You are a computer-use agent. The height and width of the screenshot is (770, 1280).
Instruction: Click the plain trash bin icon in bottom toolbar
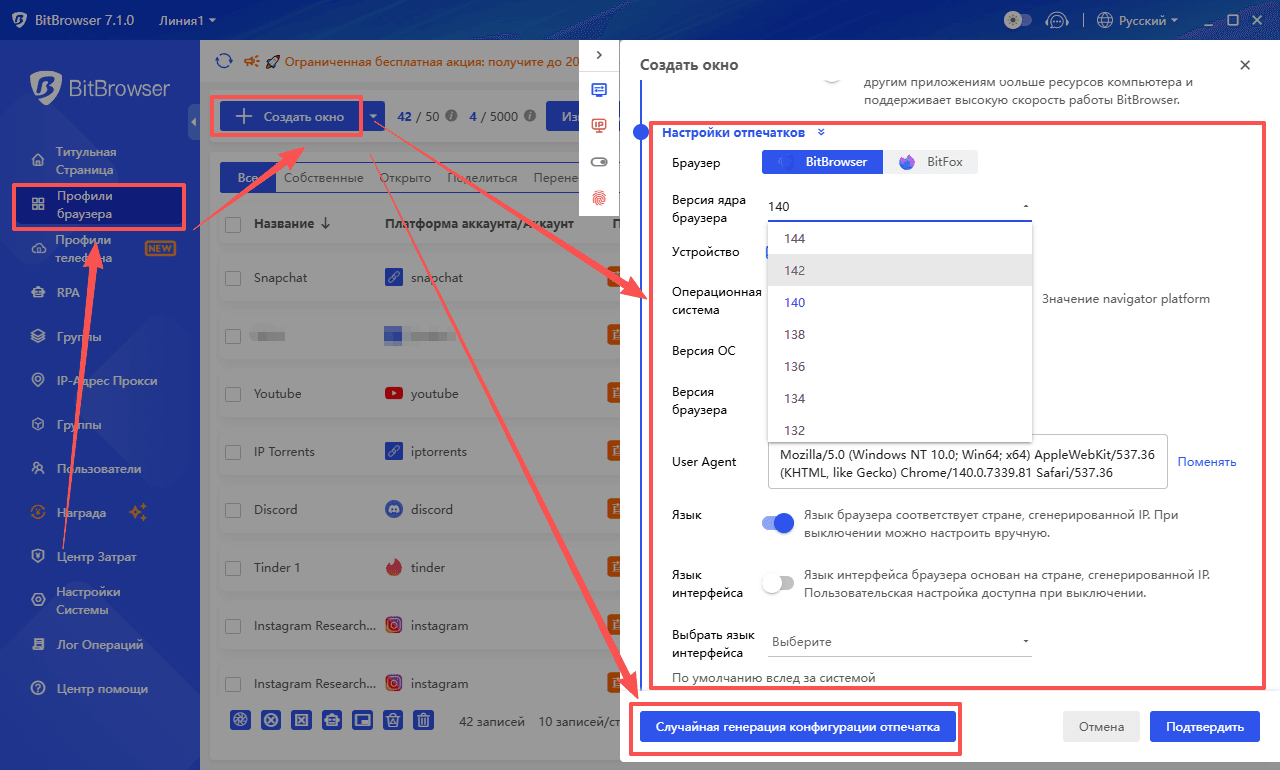[424, 720]
